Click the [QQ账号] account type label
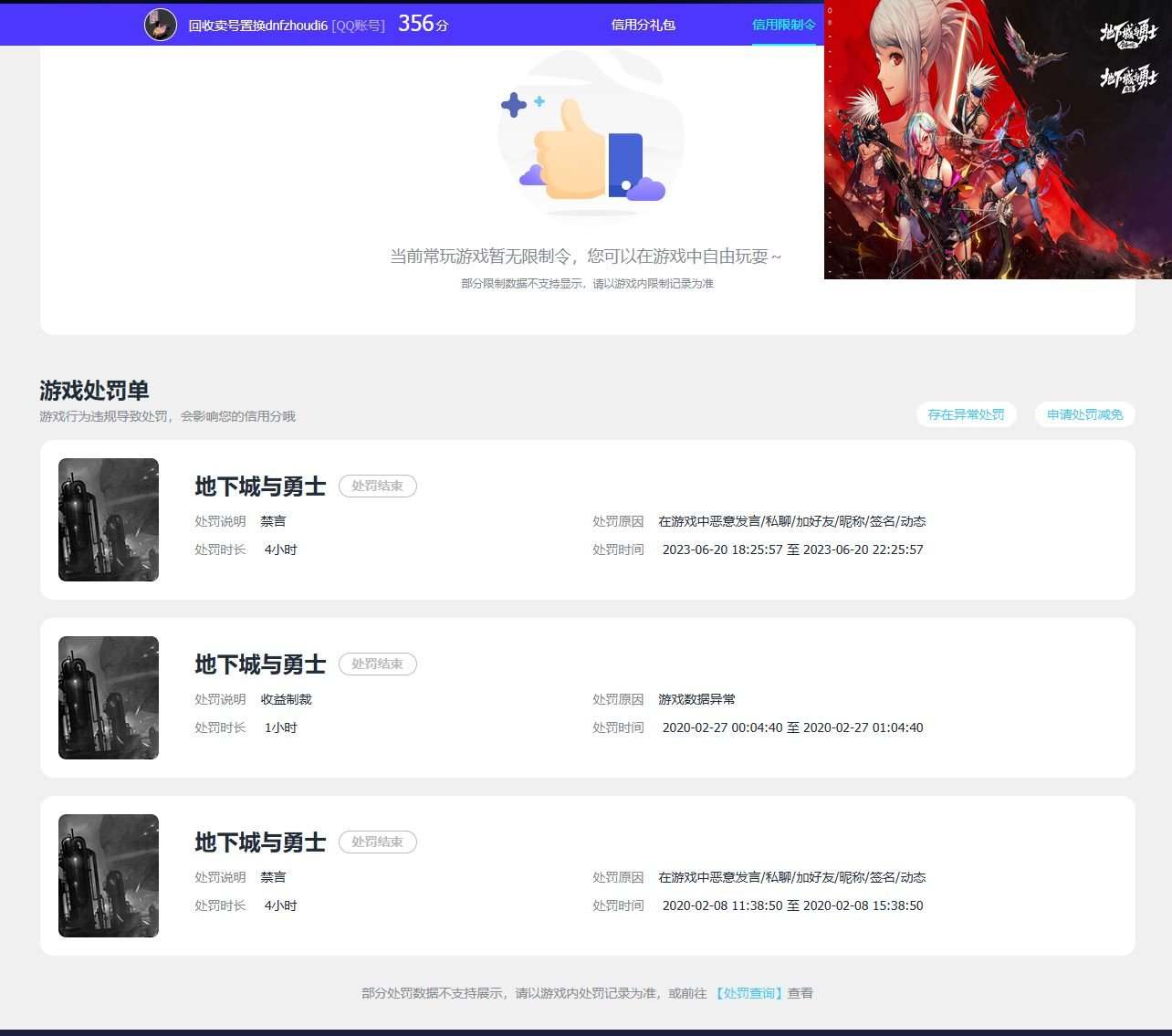The height and width of the screenshot is (1036, 1172). click(x=359, y=26)
